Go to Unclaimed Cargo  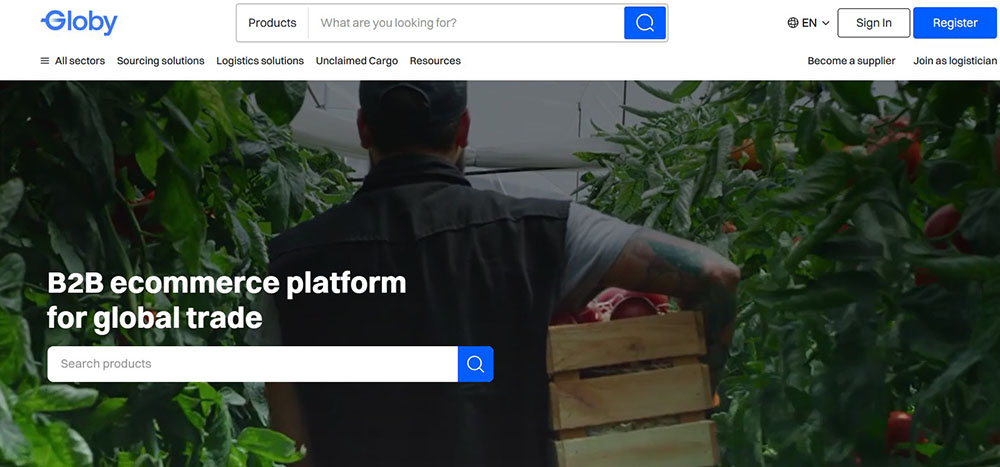pos(357,61)
